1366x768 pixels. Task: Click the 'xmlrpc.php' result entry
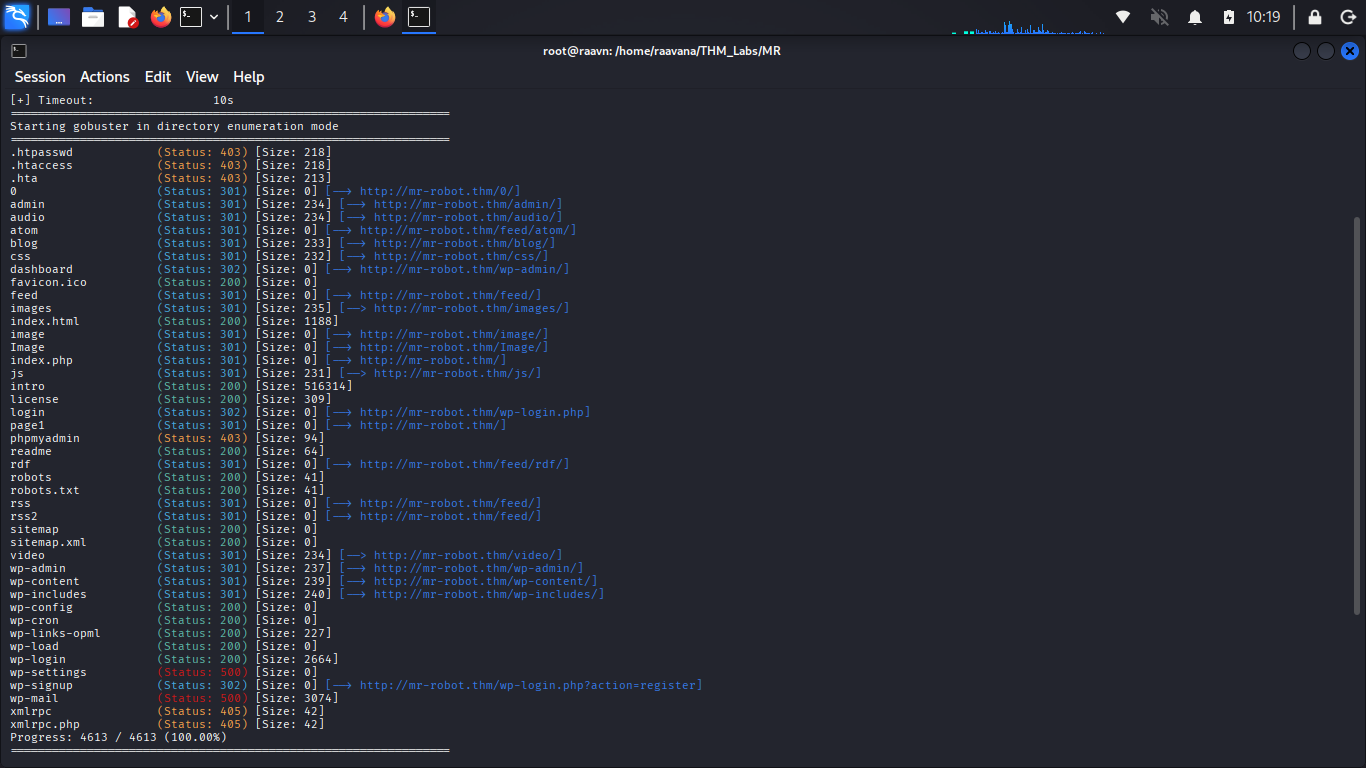tap(45, 724)
